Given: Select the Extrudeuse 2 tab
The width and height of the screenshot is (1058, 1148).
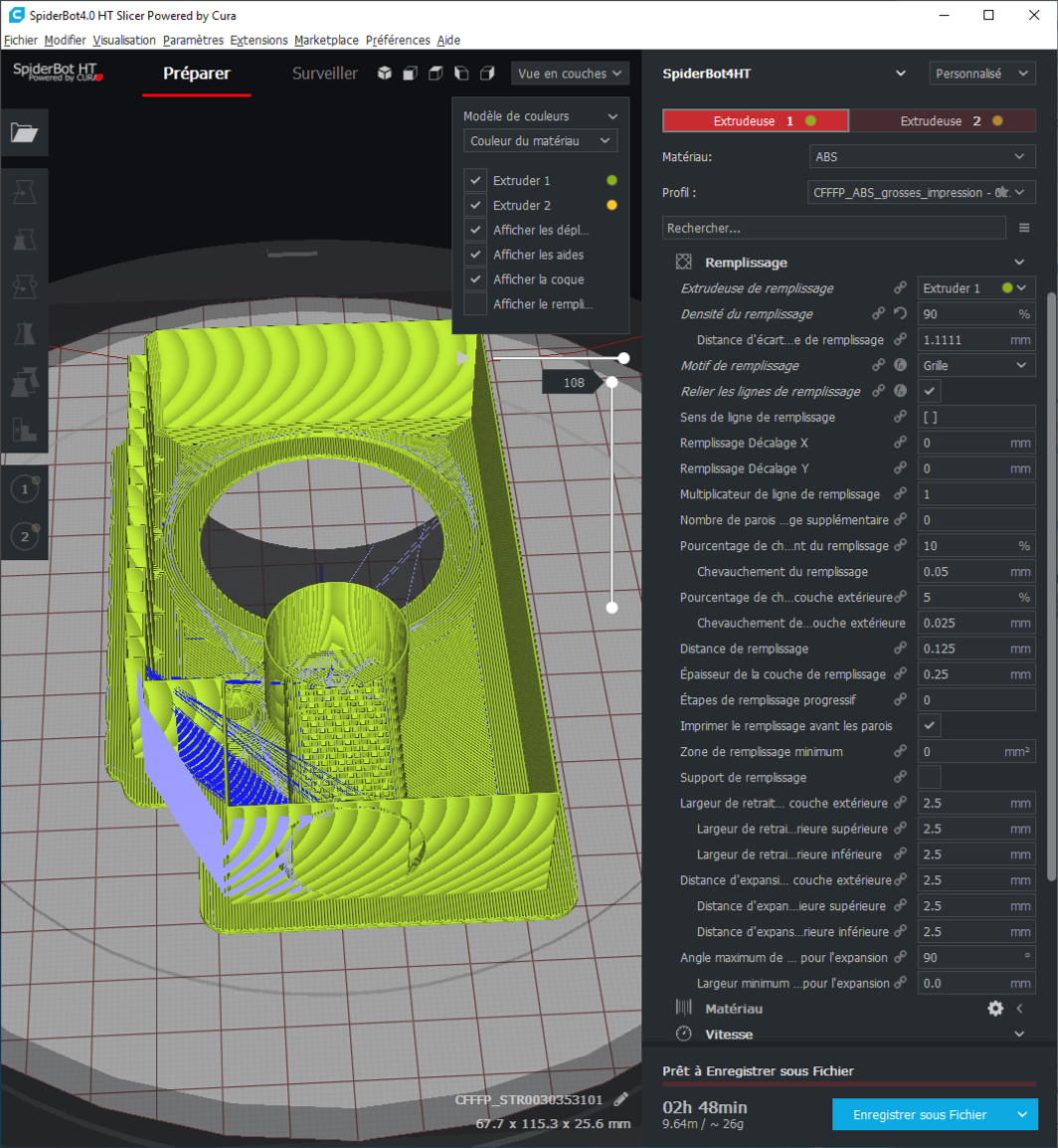Looking at the screenshot, I should (943, 120).
